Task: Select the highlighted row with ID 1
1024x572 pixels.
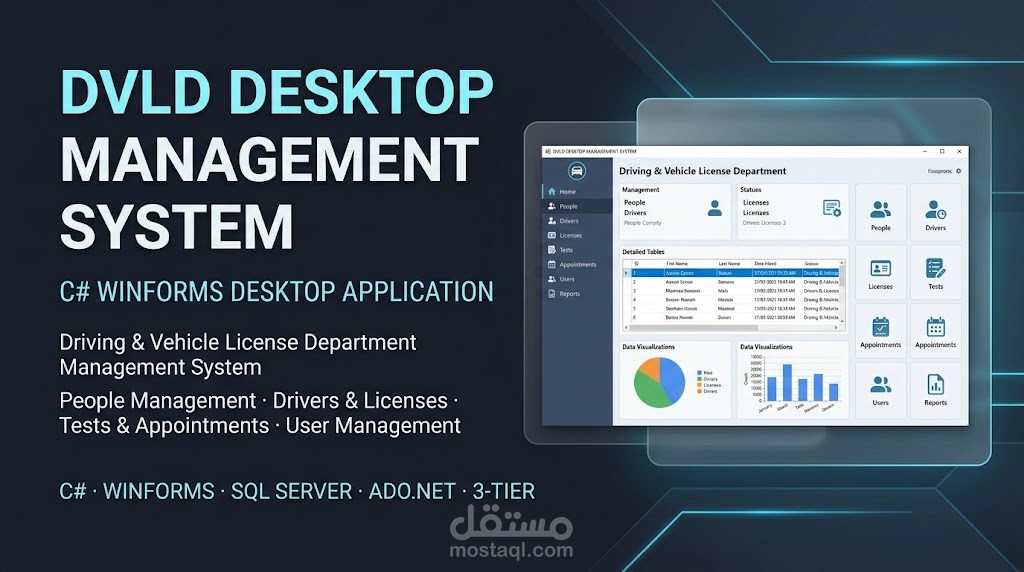Action: pyautogui.click(x=731, y=273)
